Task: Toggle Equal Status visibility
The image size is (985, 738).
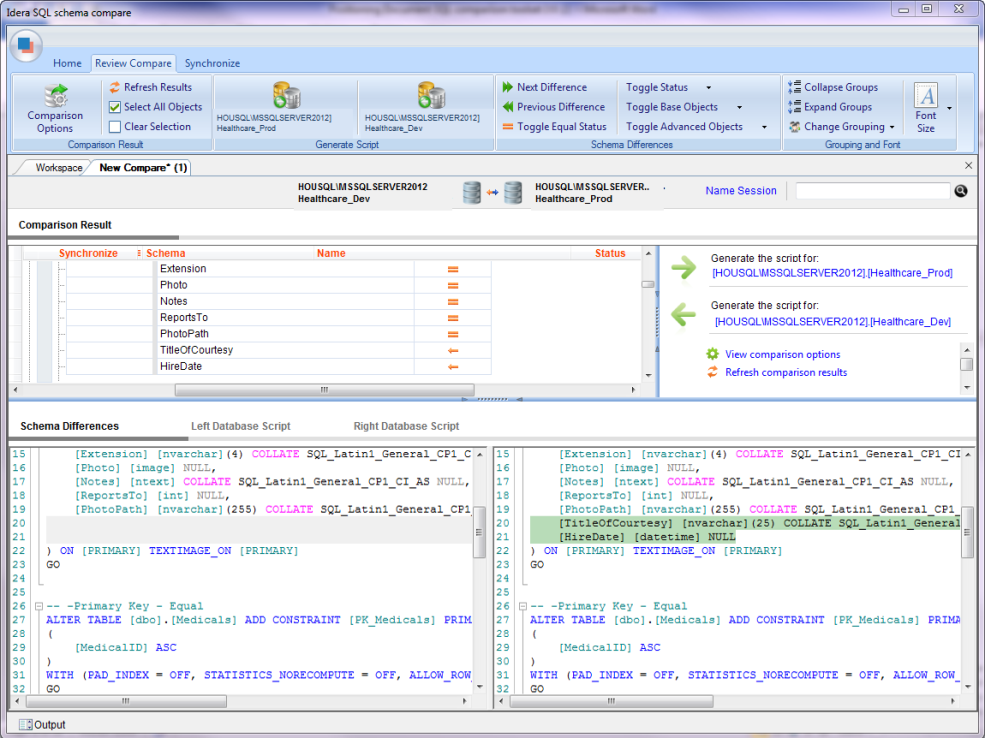Action: click(x=561, y=127)
